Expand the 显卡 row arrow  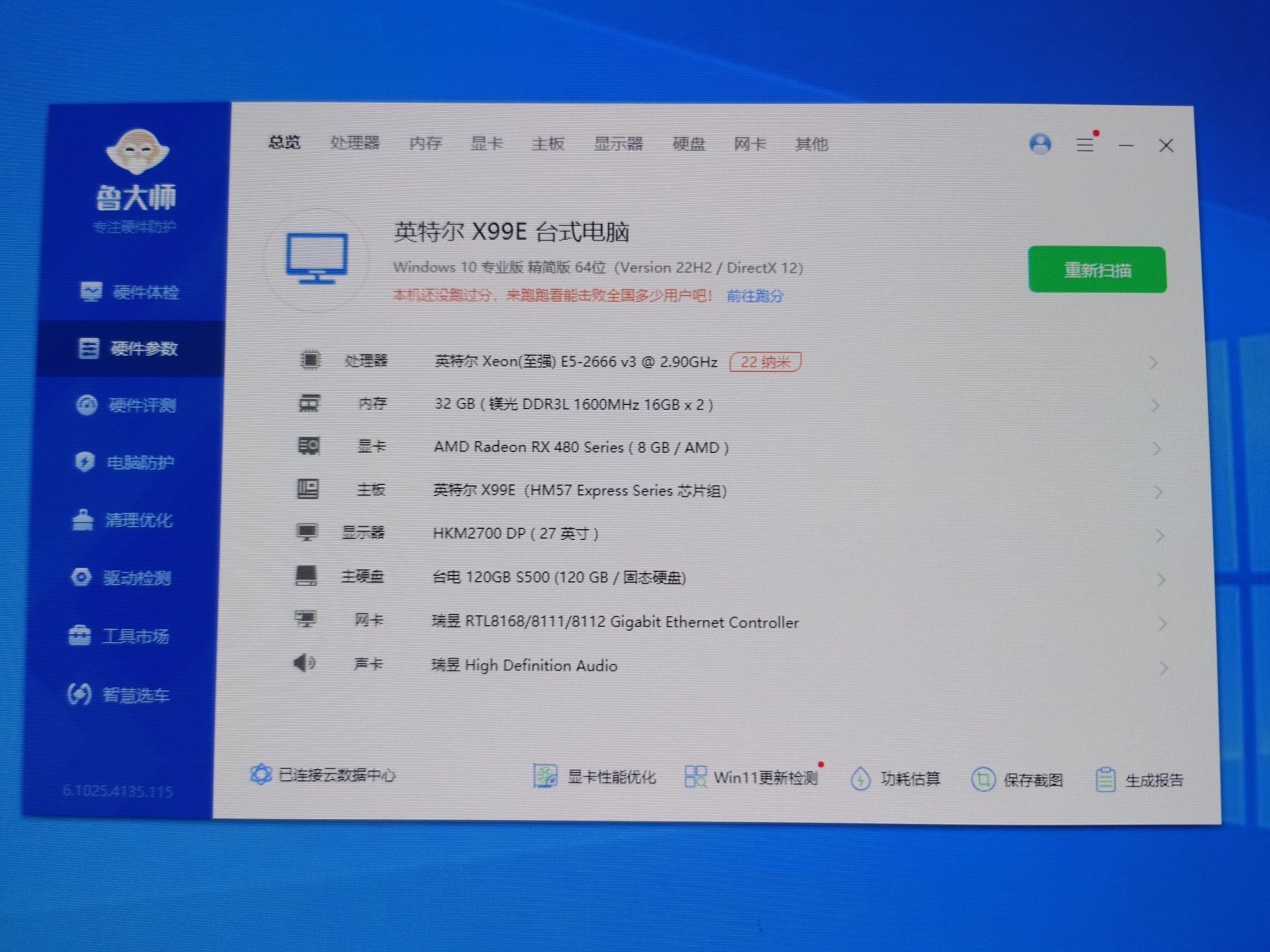[x=1157, y=449]
